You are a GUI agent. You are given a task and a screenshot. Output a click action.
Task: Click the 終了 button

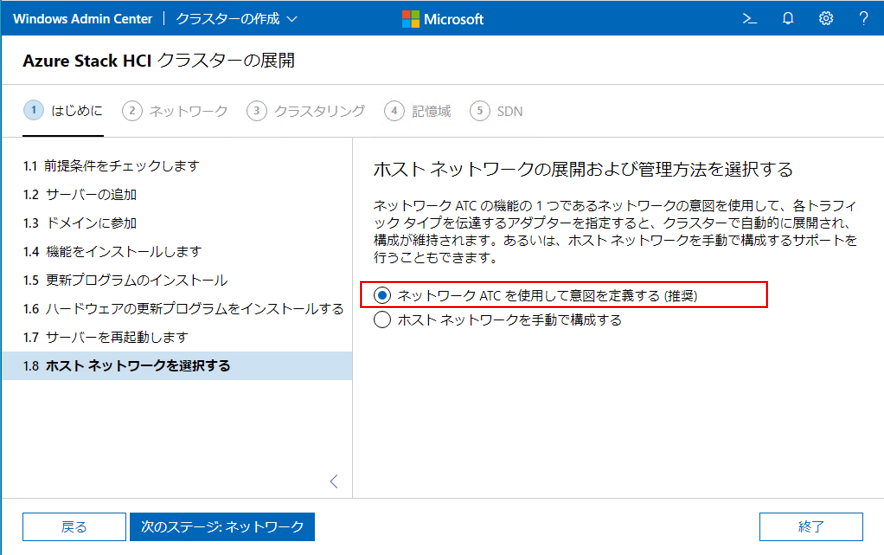click(811, 527)
